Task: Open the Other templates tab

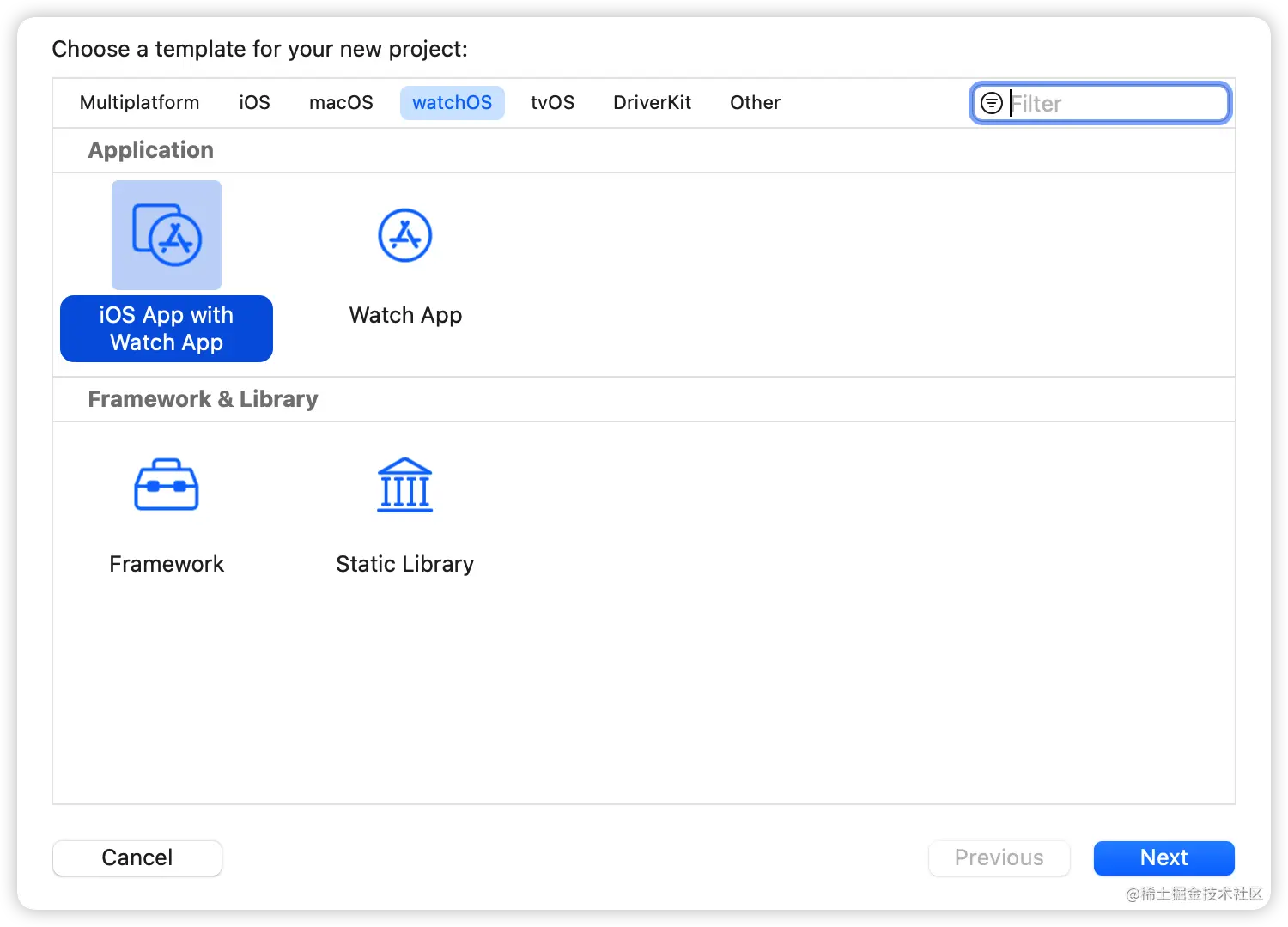Action: [x=755, y=102]
